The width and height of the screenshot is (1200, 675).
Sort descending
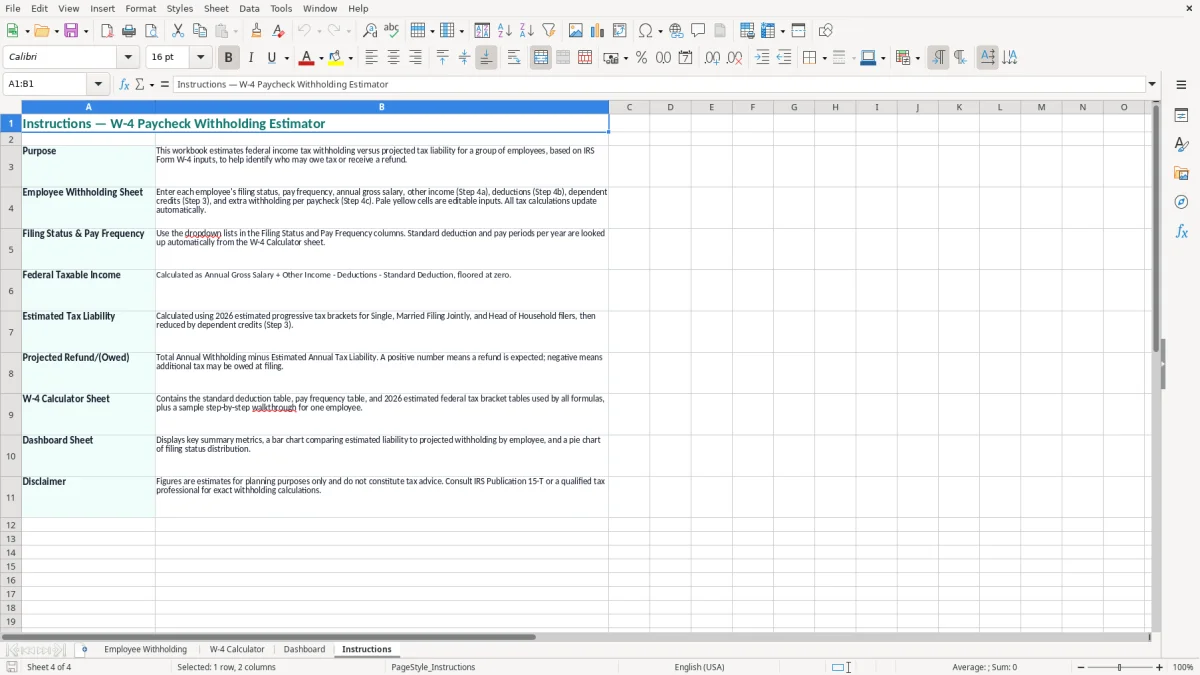click(x=526, y=31)
